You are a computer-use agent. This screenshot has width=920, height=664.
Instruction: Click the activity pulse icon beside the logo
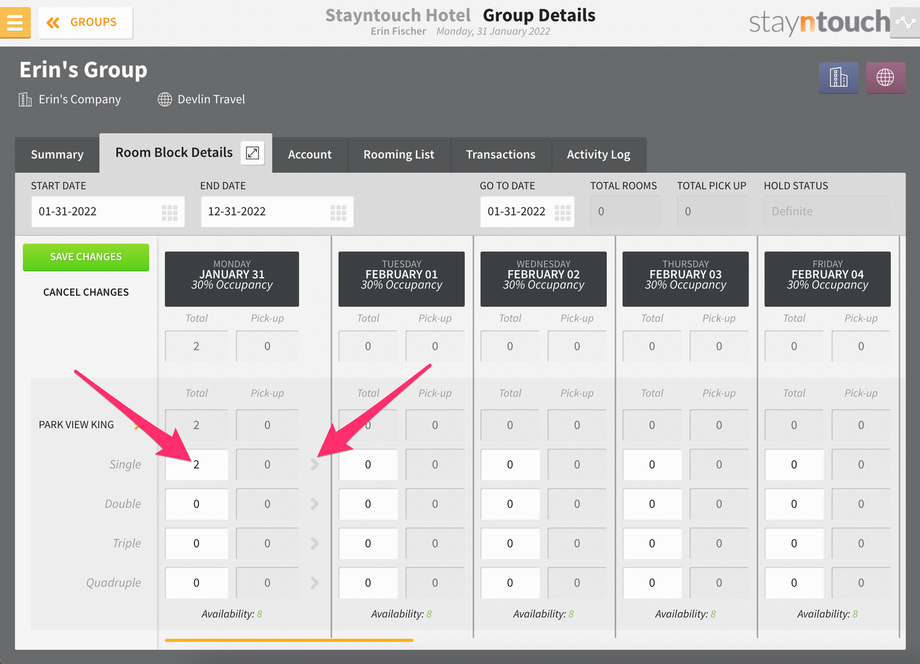(x=905, y=23)
